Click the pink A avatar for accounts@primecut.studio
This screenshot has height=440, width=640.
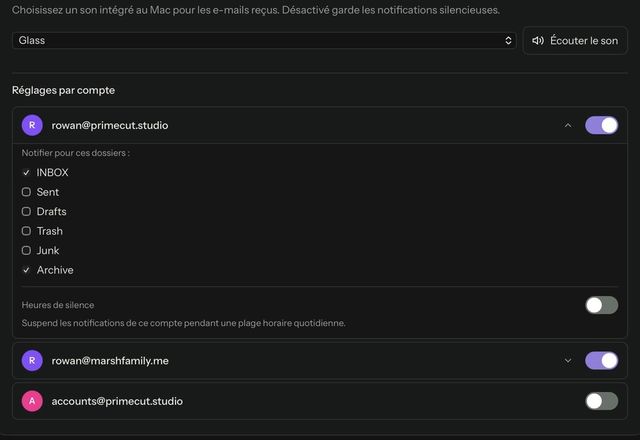click(32, 401)
